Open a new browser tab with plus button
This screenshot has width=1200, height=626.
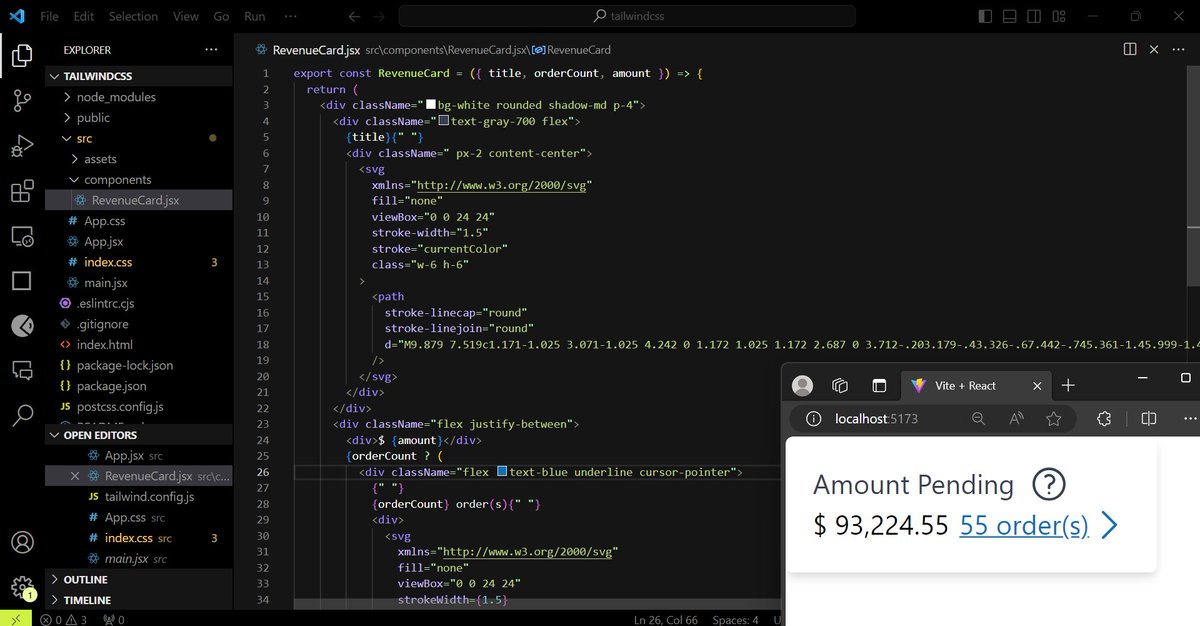pos(1068,386)
